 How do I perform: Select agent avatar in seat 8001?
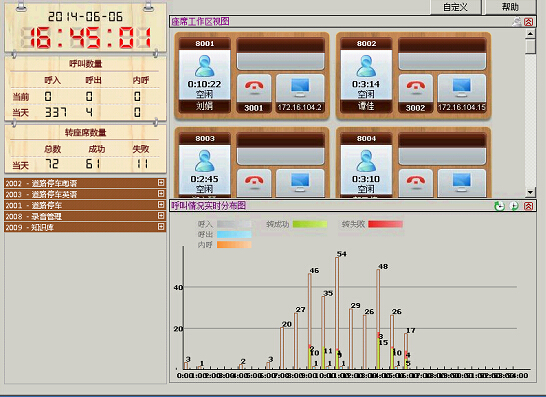click(204, 66)
